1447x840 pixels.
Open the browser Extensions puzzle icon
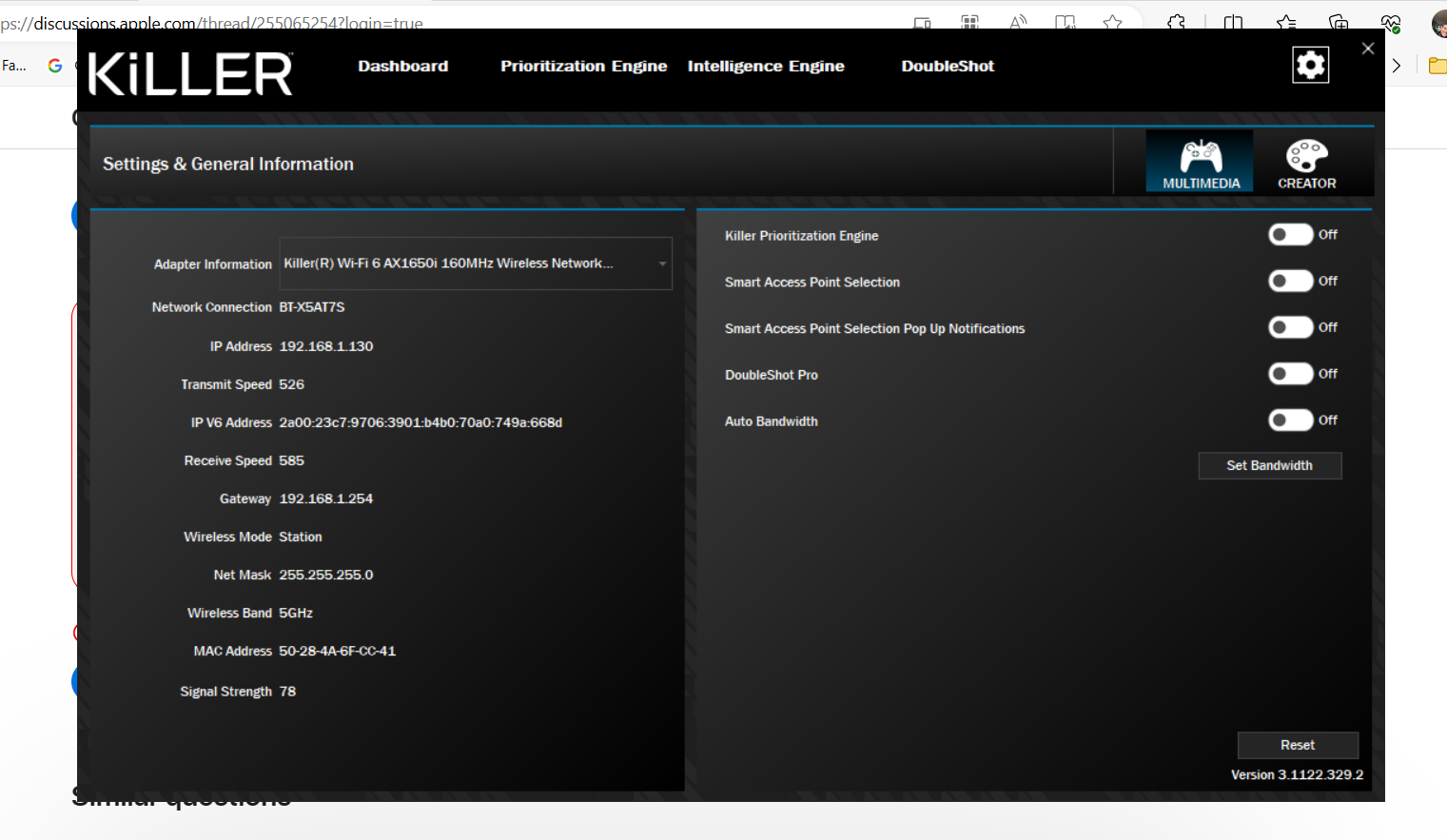point(1177,22)
